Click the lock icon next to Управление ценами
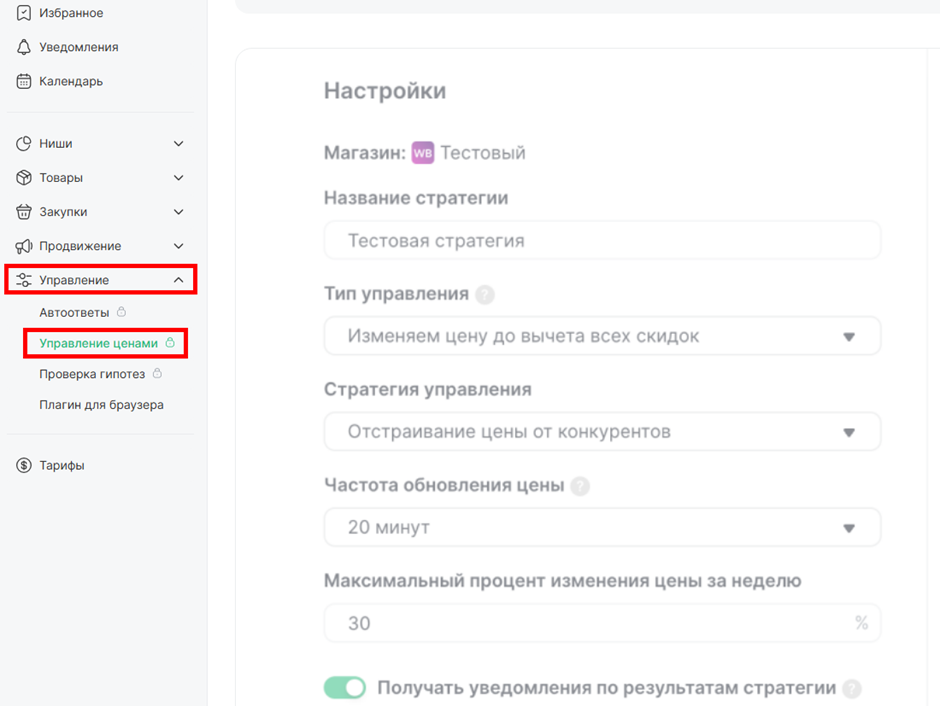The image size is (940, 706). (x=170, y=342)
